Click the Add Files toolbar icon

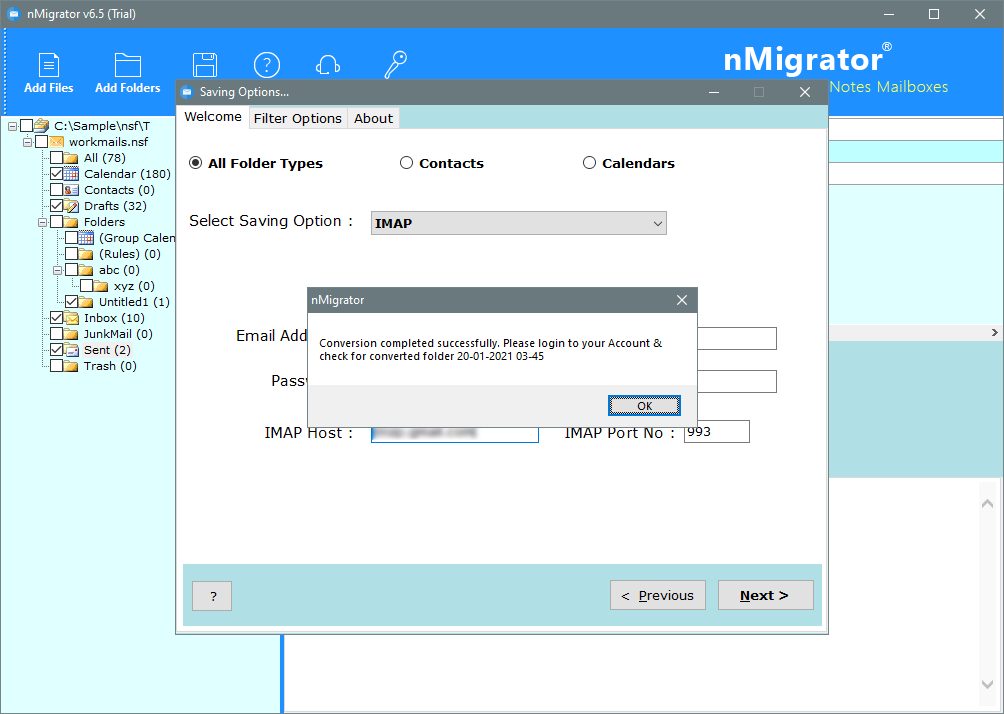coord(49,65)
